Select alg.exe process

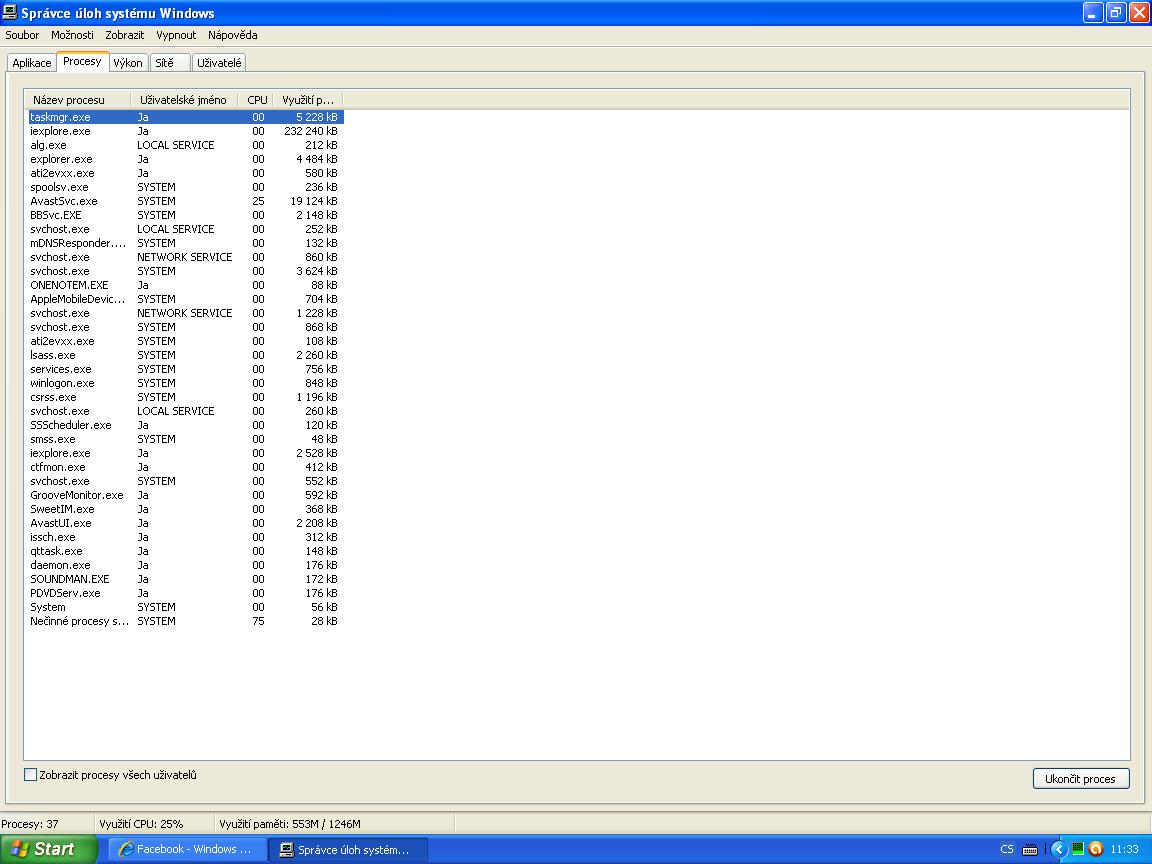point(186,145)
